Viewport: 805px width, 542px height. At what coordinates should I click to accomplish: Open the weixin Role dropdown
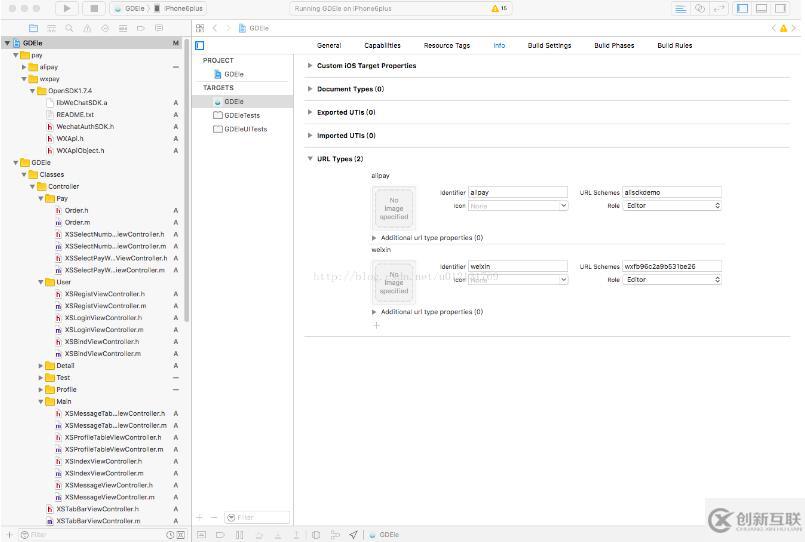(x=672, y=280)
